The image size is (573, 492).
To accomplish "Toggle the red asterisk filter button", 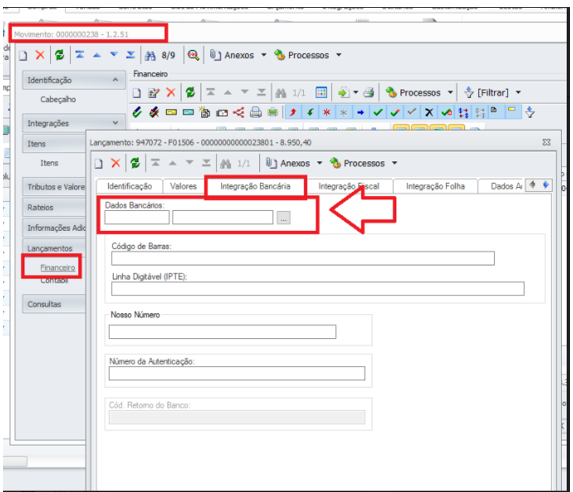I will (327, 112).
